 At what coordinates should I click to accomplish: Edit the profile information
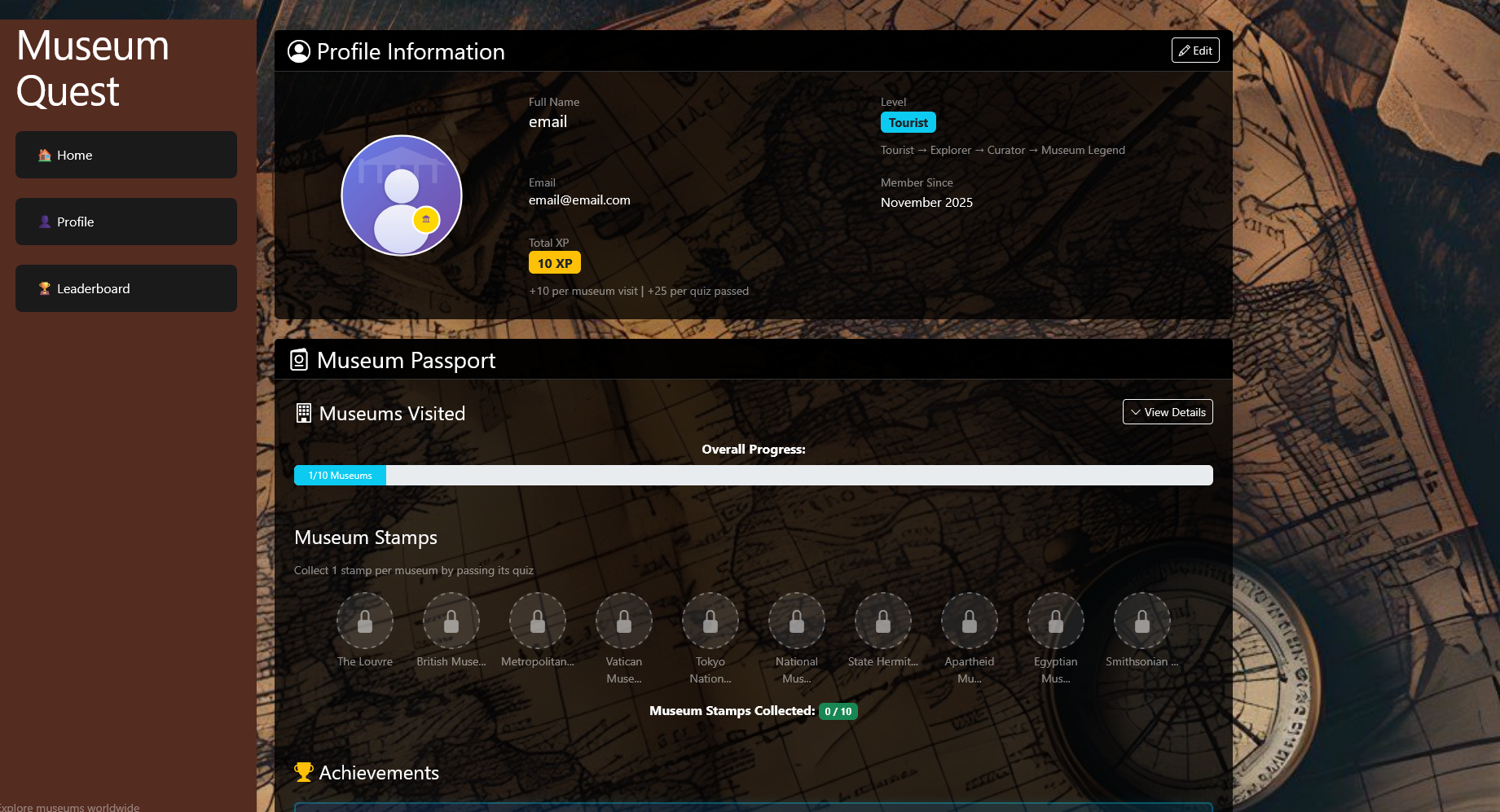(1195, 50)
